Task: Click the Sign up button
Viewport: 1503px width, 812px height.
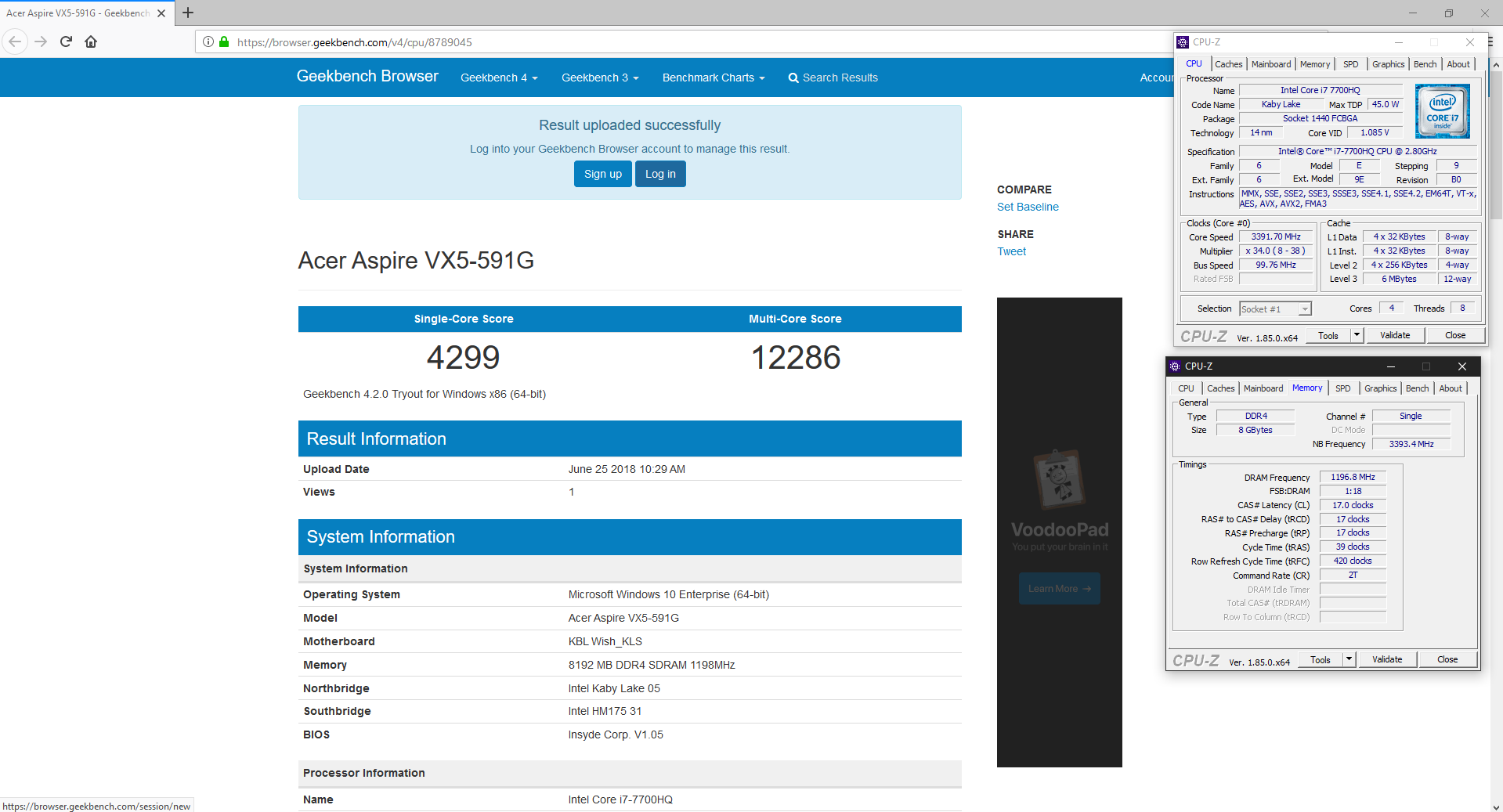Action: [603, 174]
